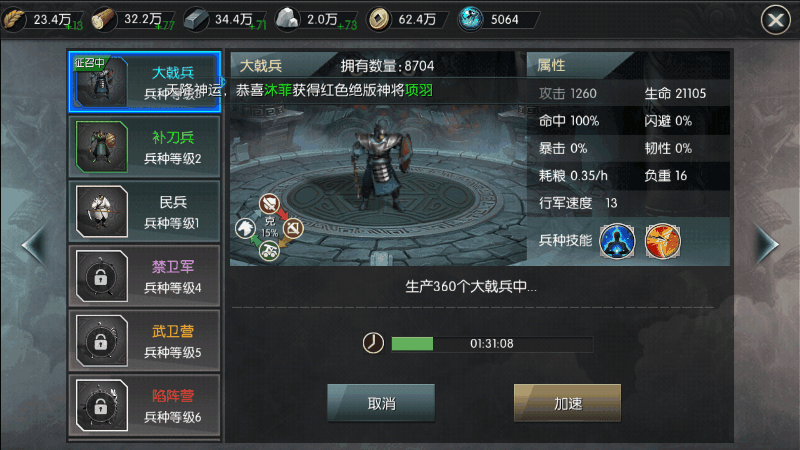Select the locked 武卫营 troop entry

[x=145, y=340]
